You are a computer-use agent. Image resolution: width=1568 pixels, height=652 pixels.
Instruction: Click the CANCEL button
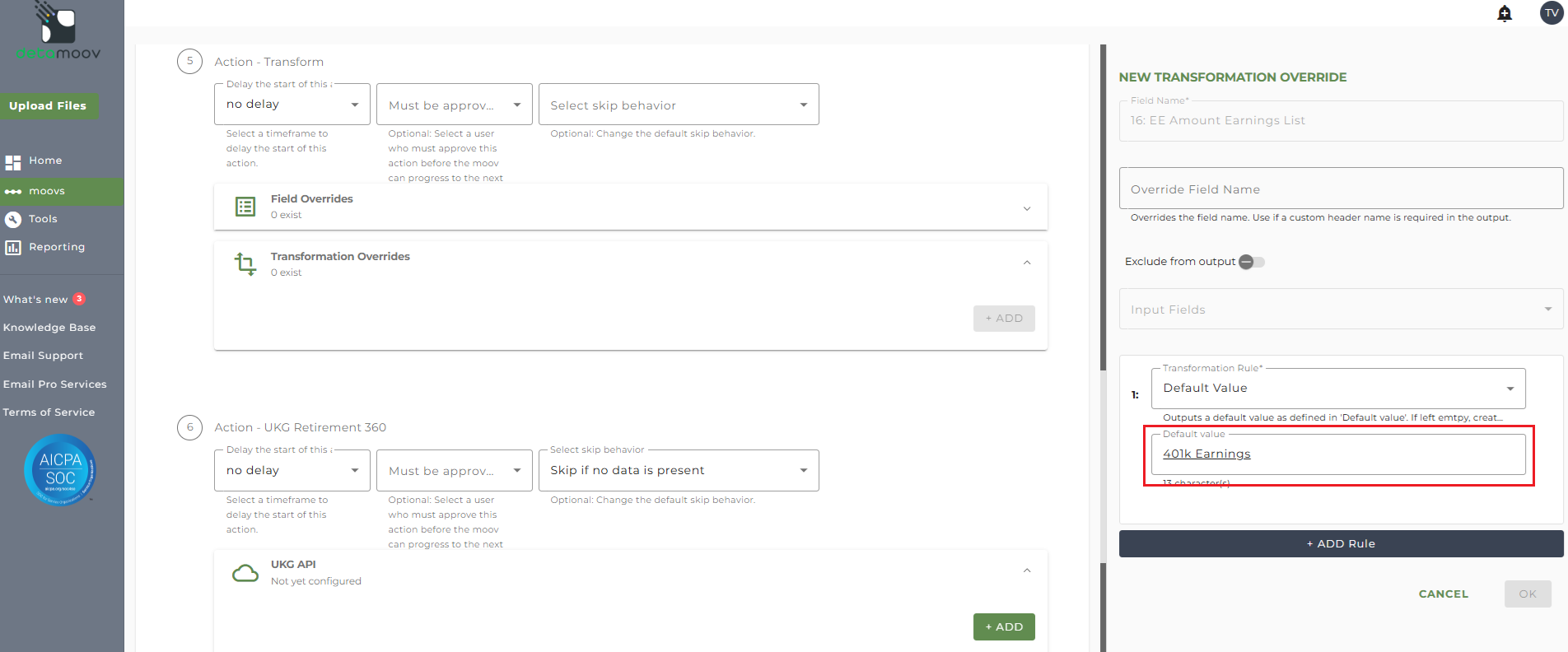click(x=1443, y=594)
